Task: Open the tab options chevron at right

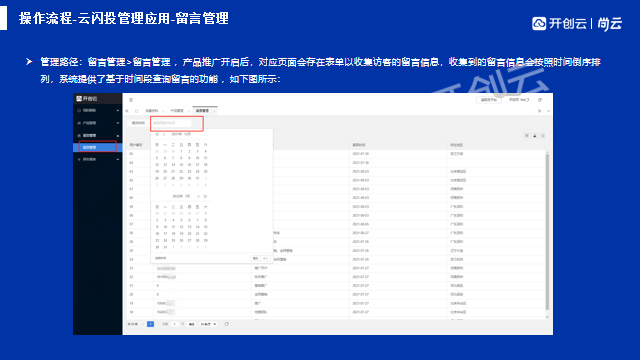Action: (x=548, y=111)
